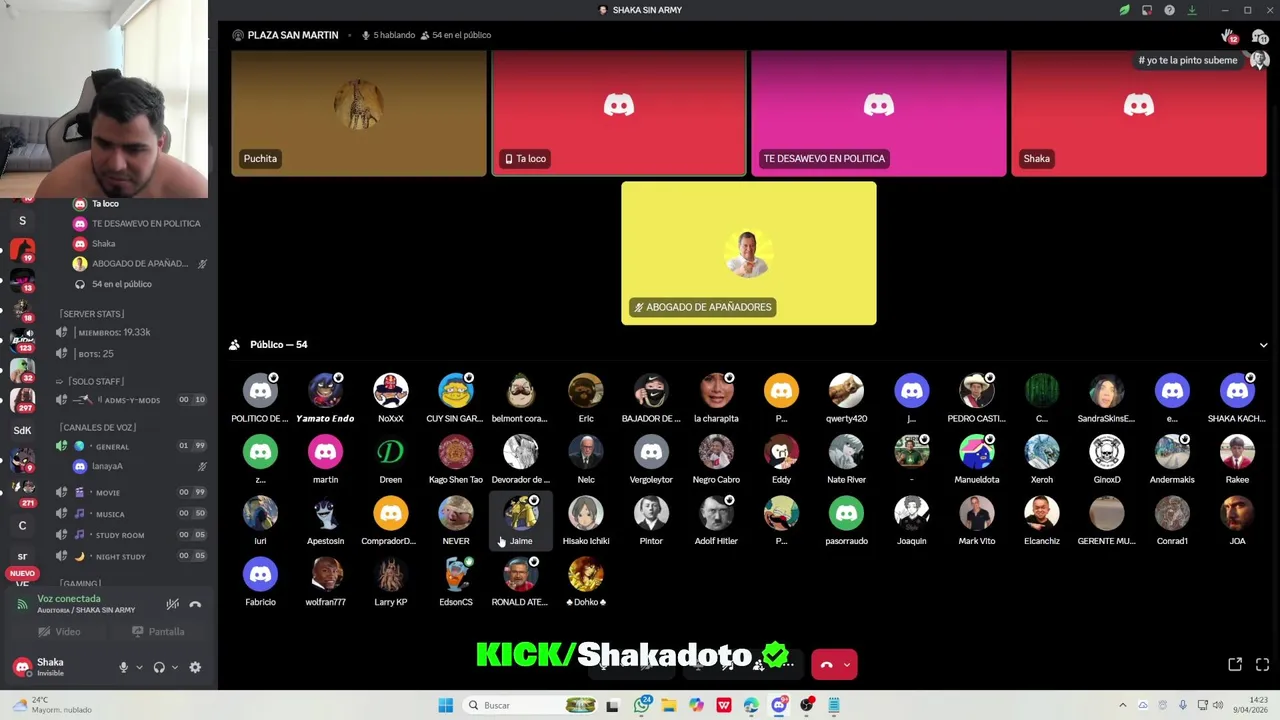Pop out the stage into a window
The height and width of the screenshot is (720, 1280).
coord(1235,664)
